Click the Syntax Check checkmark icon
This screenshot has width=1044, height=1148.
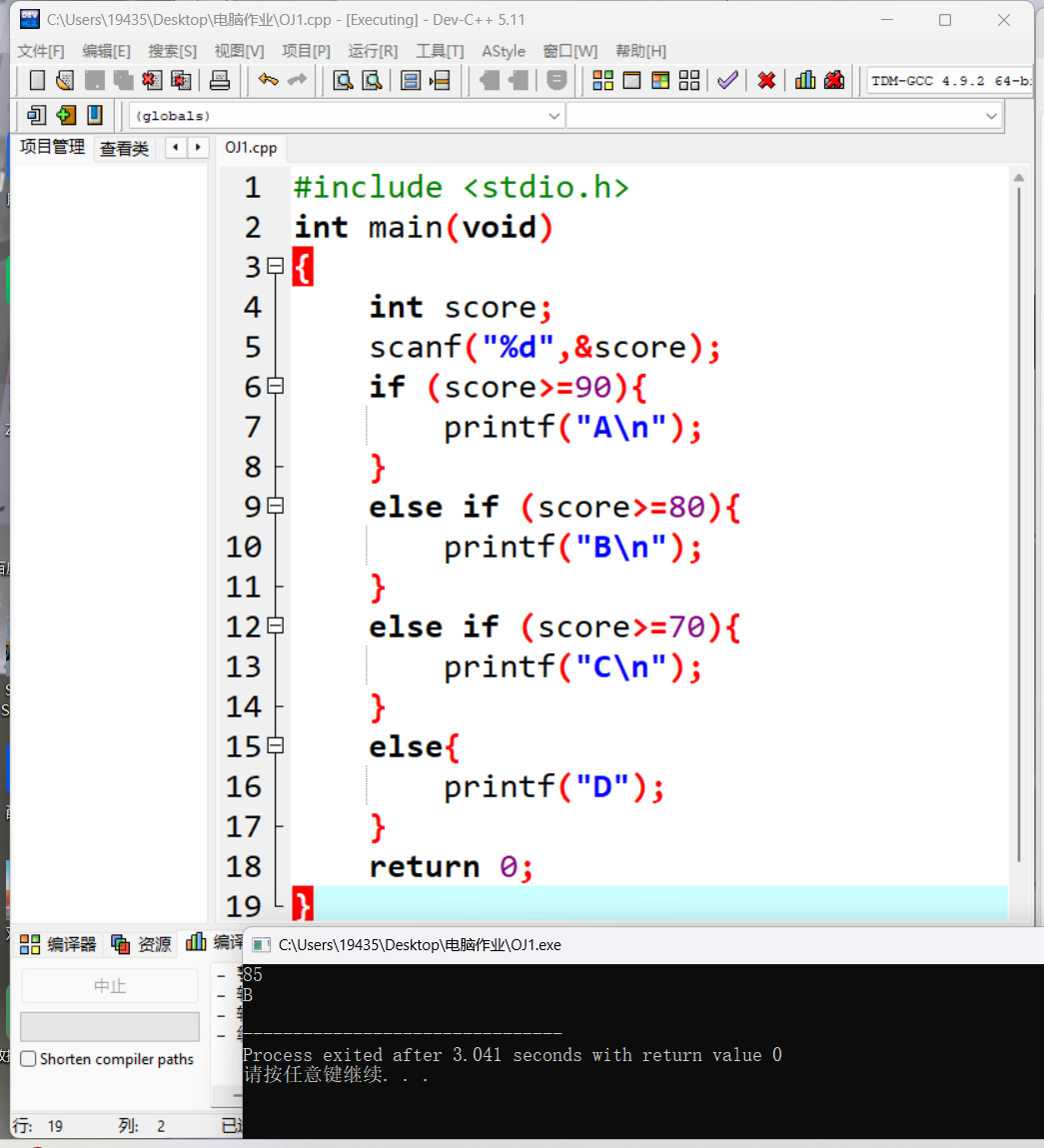pos(727,80)
